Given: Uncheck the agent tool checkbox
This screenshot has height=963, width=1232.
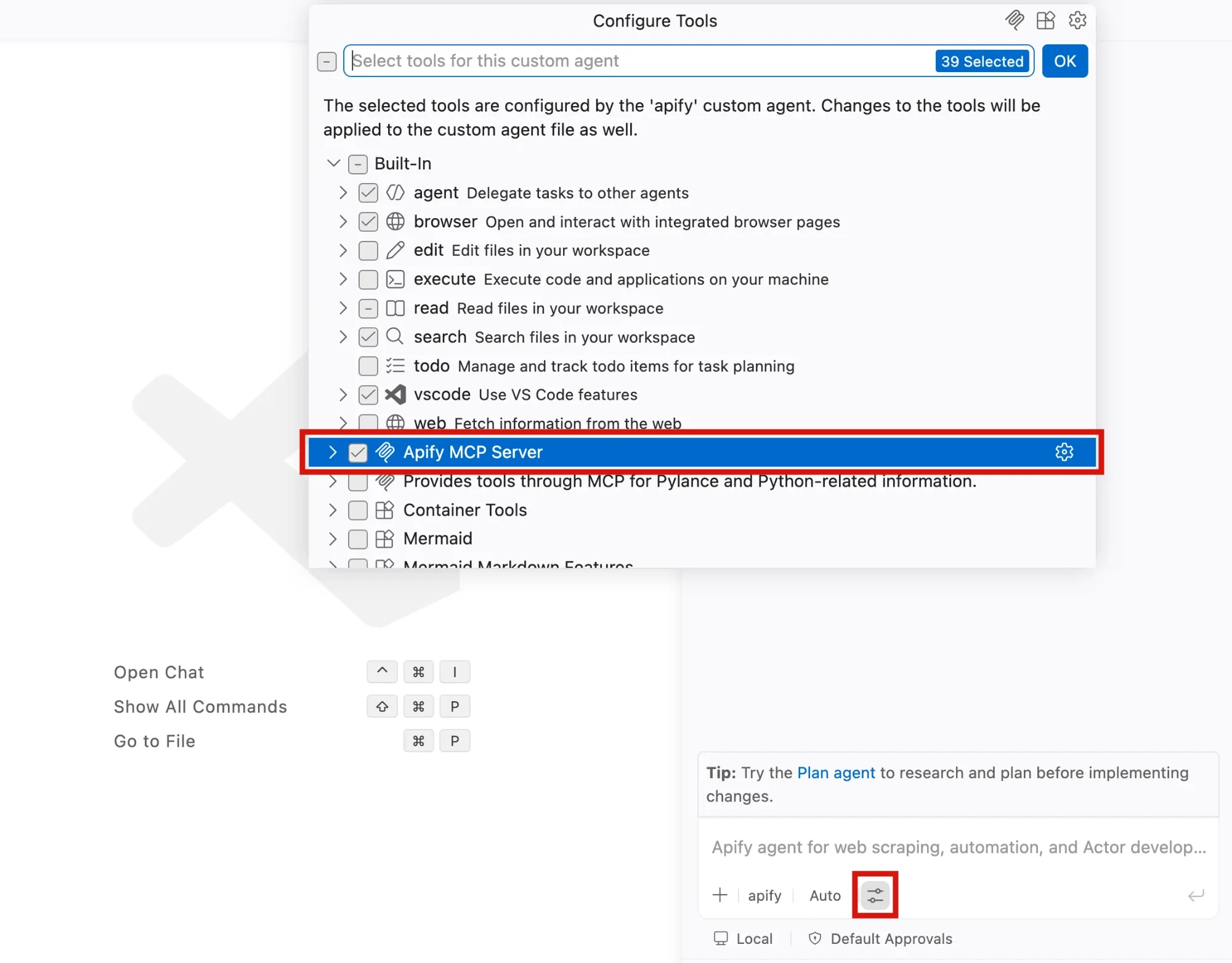Looking at the screenshot, I should pos(368,193).
